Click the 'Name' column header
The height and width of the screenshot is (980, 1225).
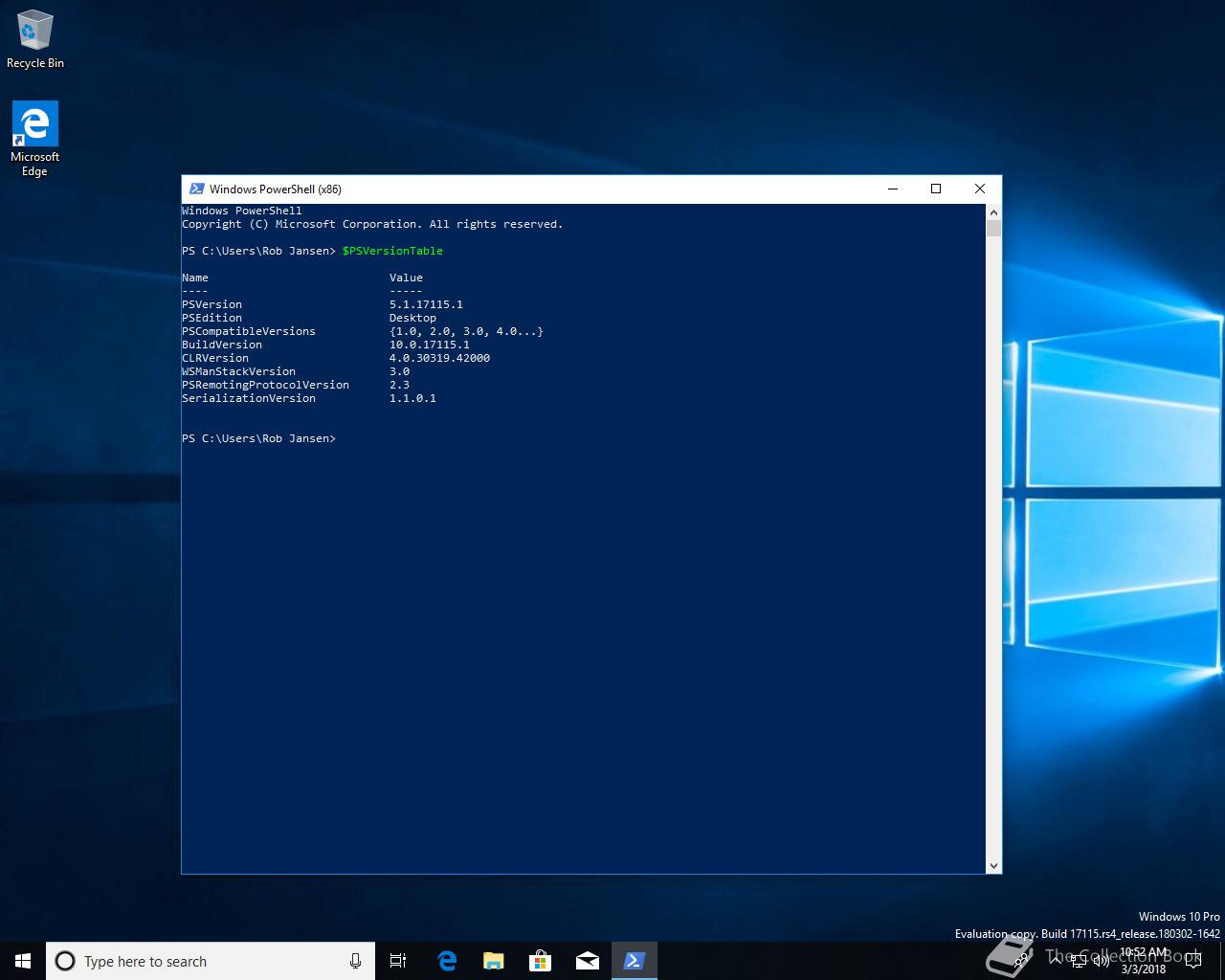coord(195,278)
